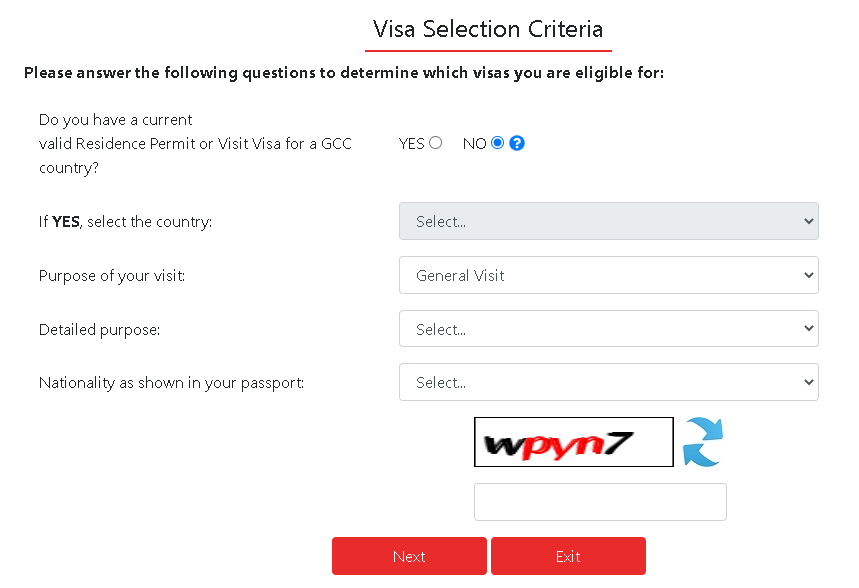This screenshot has width=859, height=588.
Task: Click the 'Nationality as shown in your passport' label
Action: 171,383
